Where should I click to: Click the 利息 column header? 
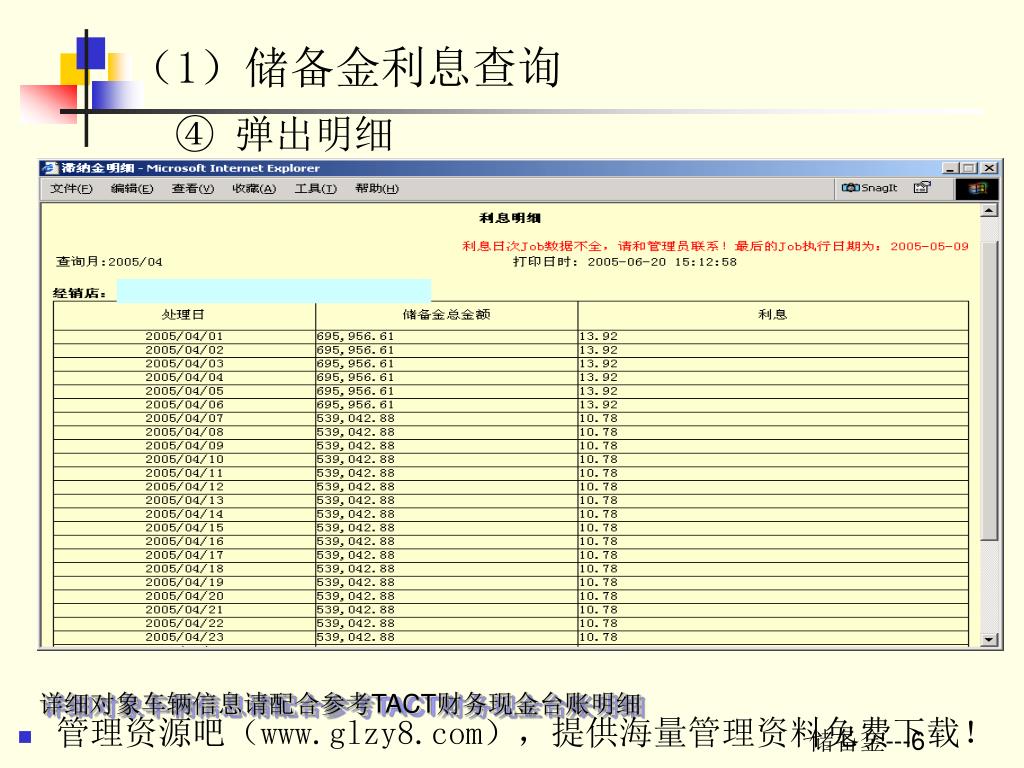[773, 315]
